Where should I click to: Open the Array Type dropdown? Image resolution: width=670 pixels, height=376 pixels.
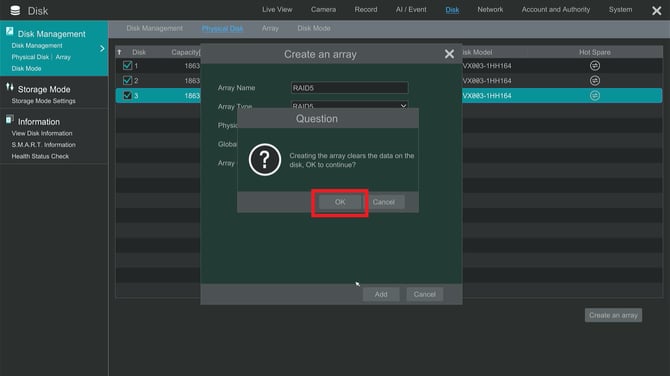349,106
